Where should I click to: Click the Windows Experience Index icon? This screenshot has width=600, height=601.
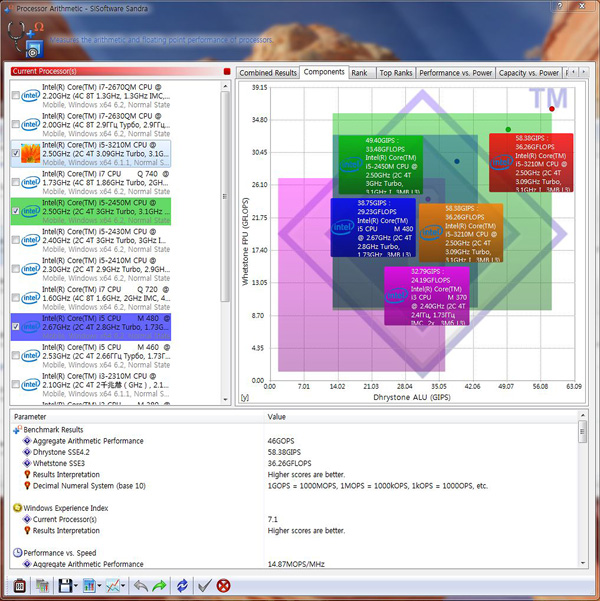point(17,508)
